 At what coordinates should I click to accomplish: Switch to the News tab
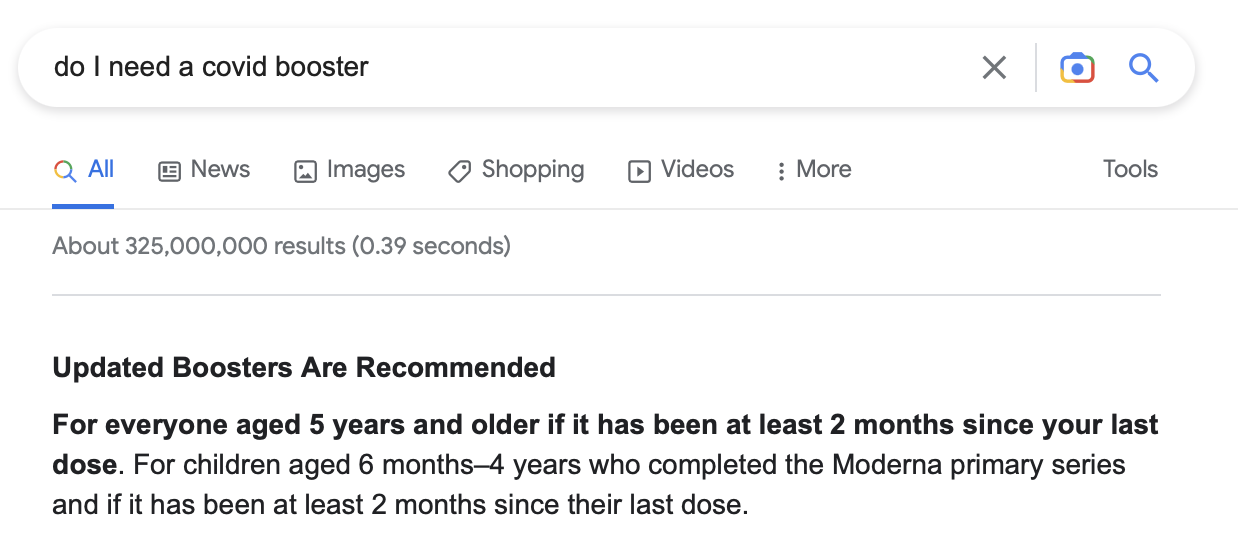click(x=220, y=170)
